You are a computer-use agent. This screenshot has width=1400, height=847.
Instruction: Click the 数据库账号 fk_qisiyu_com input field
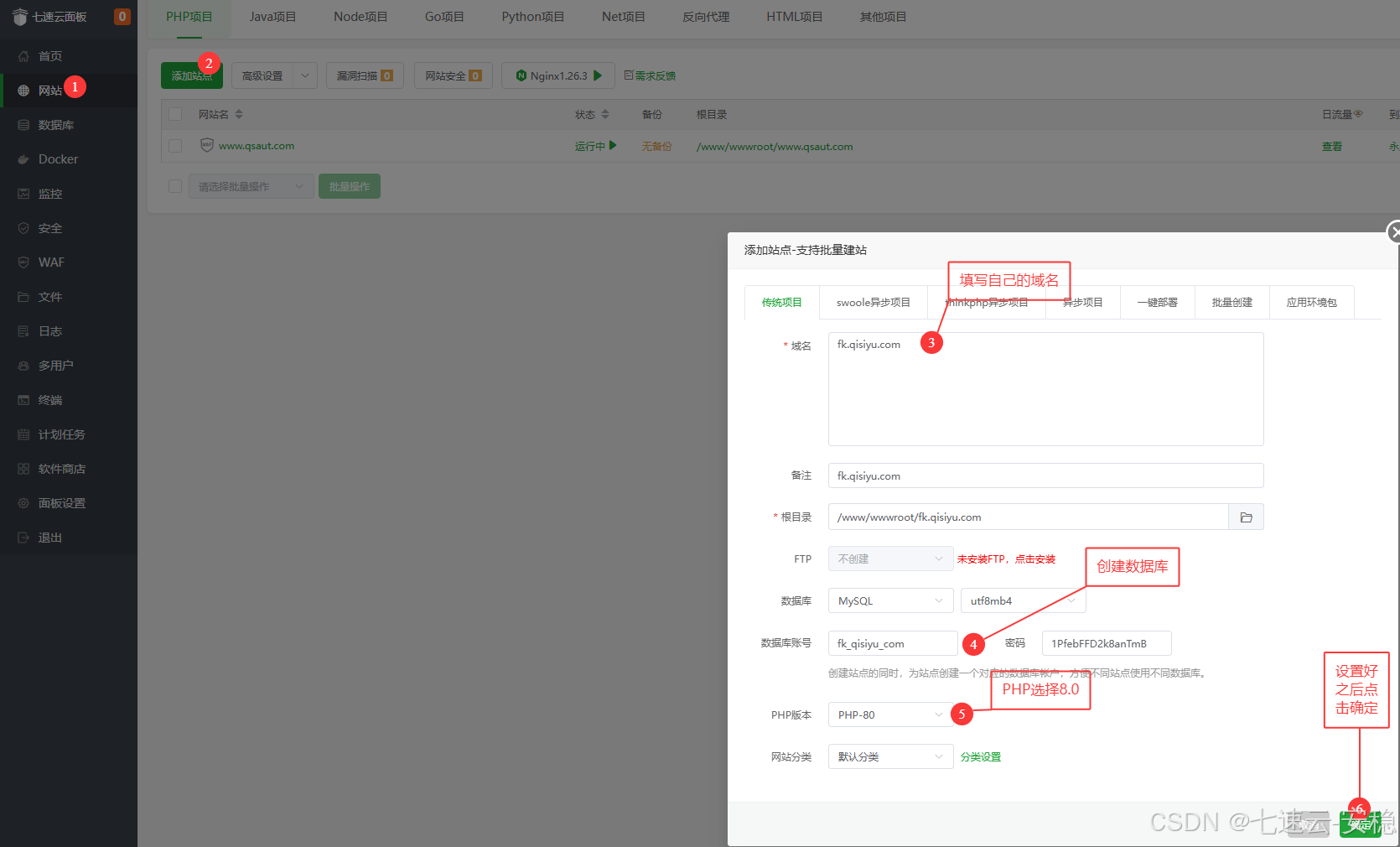[893, 643]
